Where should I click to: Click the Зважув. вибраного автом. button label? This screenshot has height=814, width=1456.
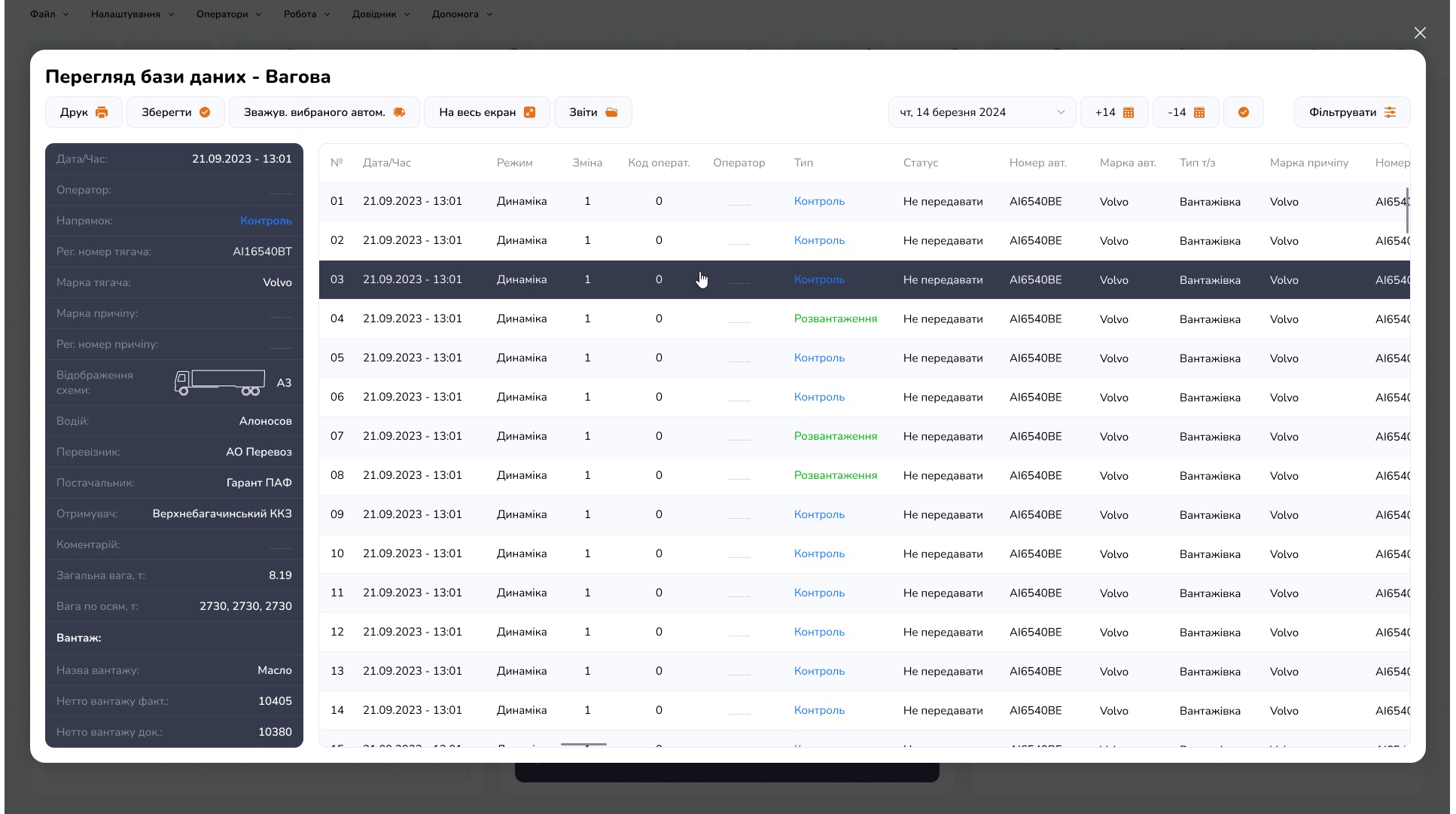click(x=314, y=112)
